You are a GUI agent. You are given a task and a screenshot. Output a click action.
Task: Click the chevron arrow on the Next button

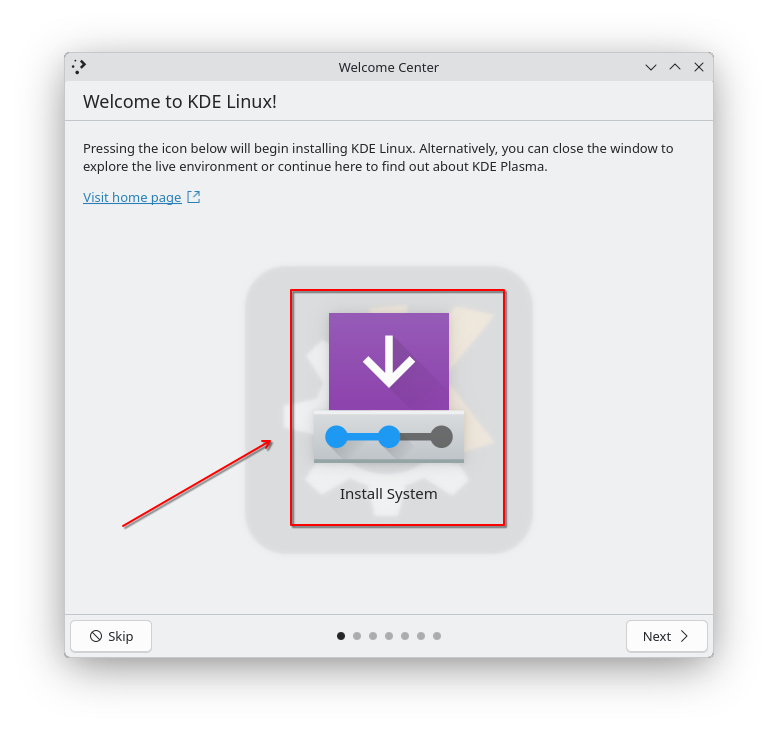tap(684, 636)
